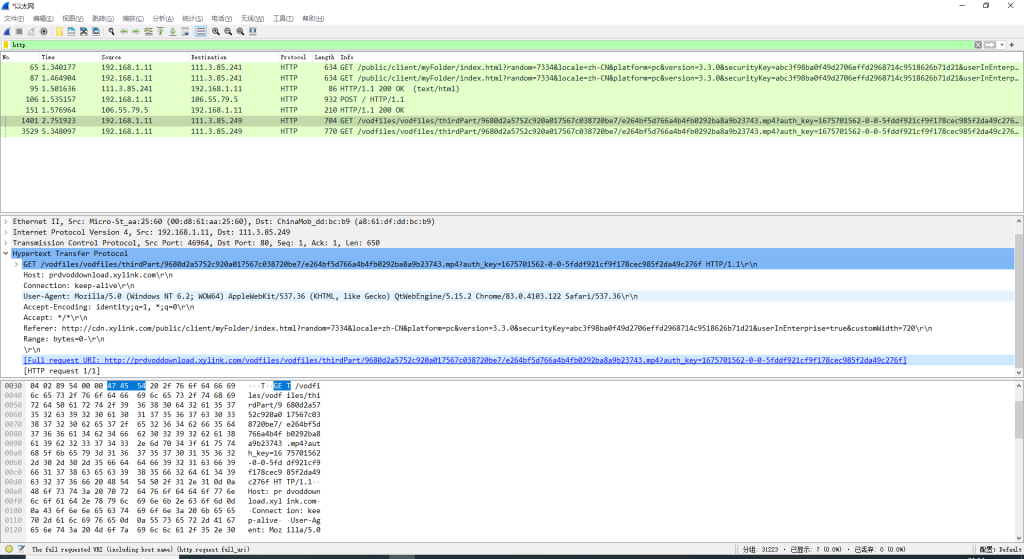Follow the Full request URI link
This screenshot has width=1024, height=559.
click(x=465, y=360)
